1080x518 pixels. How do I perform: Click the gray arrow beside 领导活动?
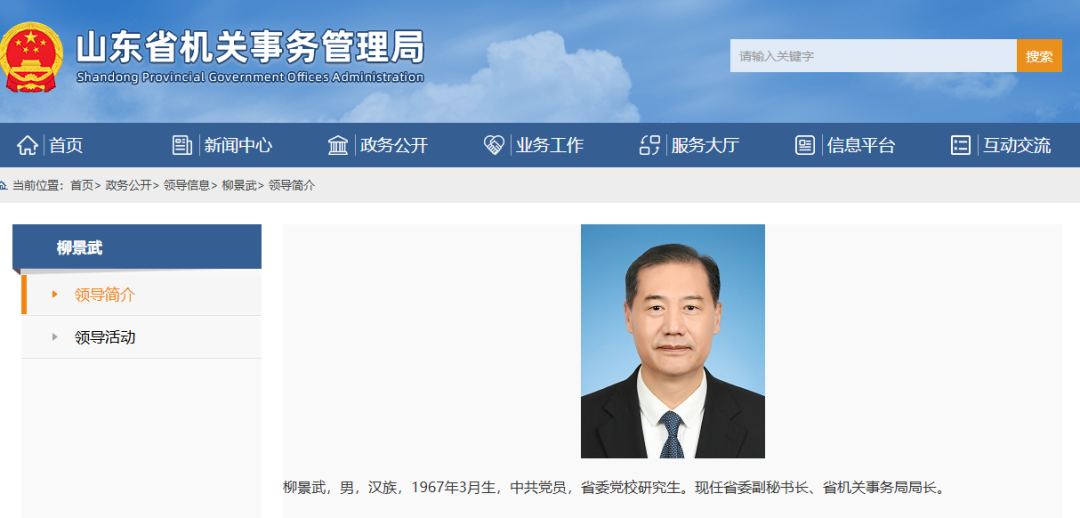pyautogui.click(x=55, y=338)
